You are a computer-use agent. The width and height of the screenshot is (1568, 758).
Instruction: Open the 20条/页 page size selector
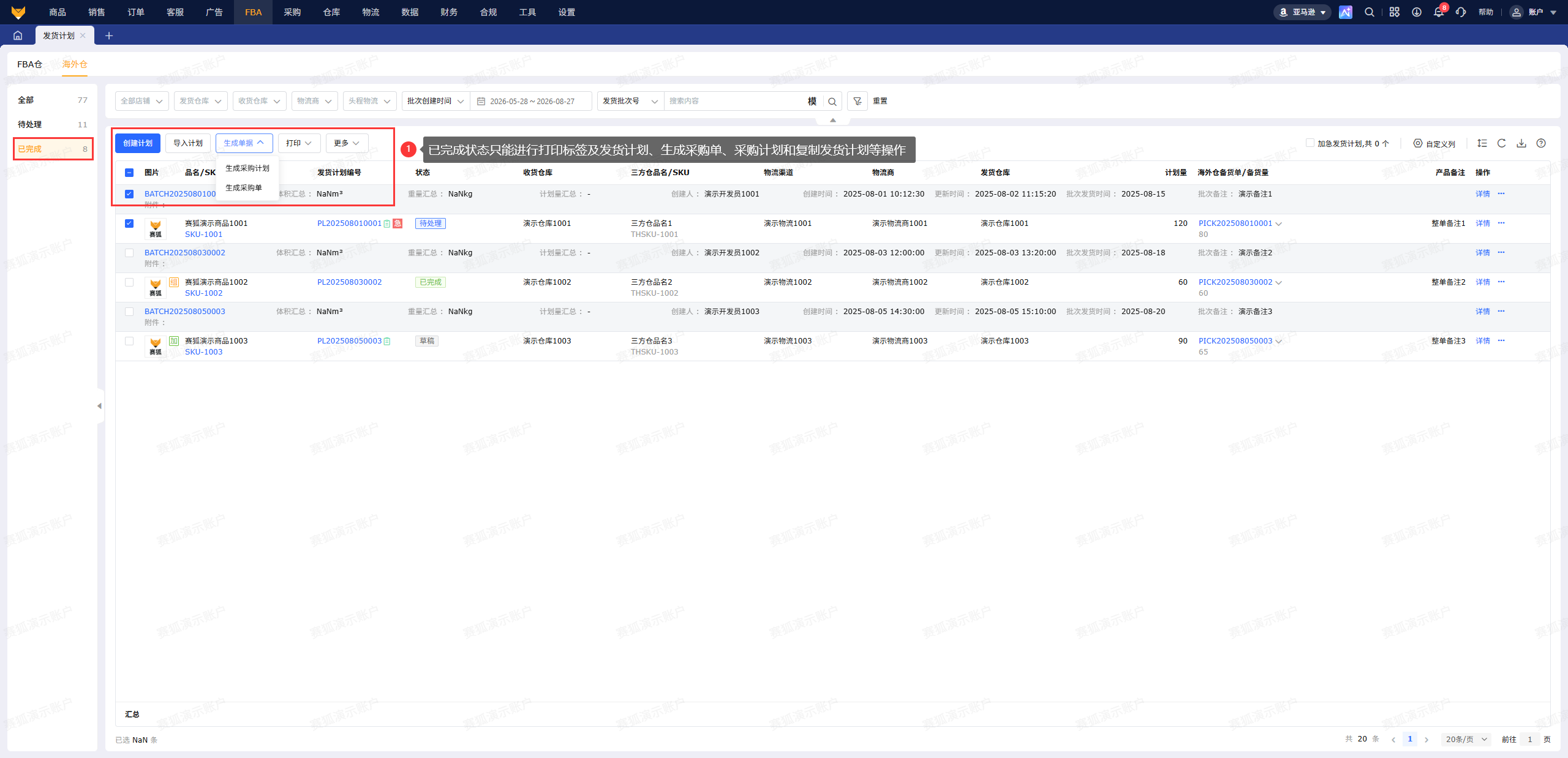(x=1466, y=739)
